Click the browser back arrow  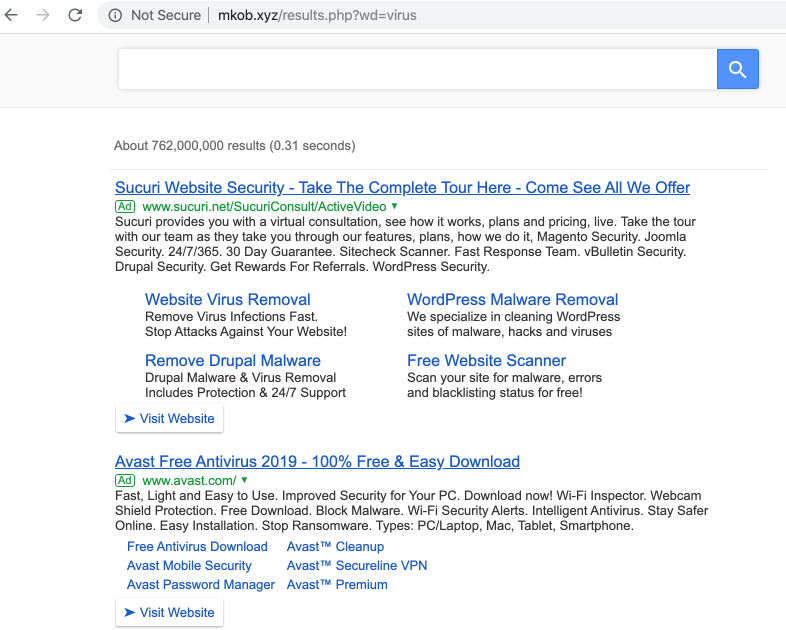tap(12, 15)
